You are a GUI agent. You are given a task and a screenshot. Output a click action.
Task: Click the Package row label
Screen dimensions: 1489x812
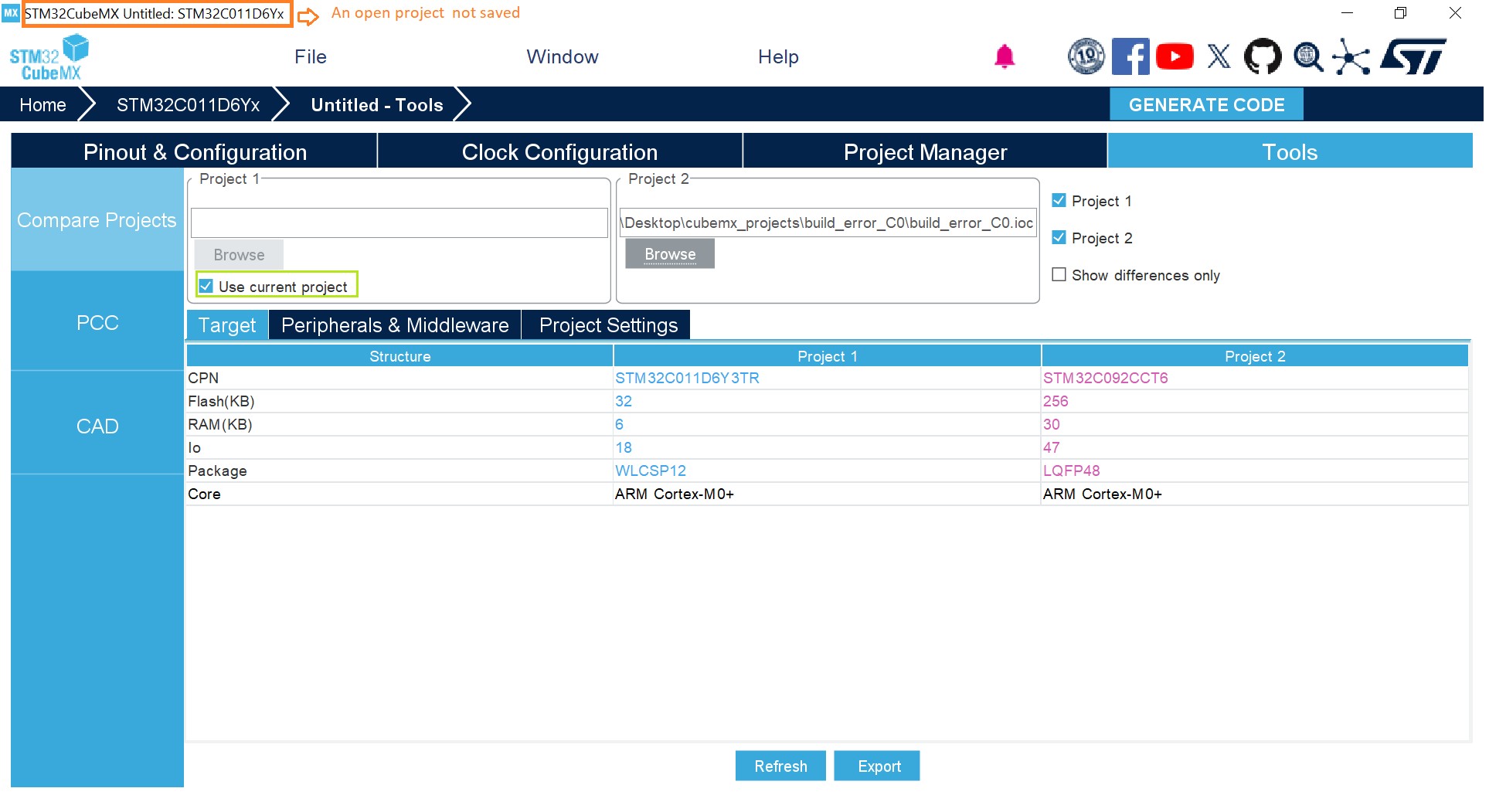pyautogui.click(x=217, y=471)
